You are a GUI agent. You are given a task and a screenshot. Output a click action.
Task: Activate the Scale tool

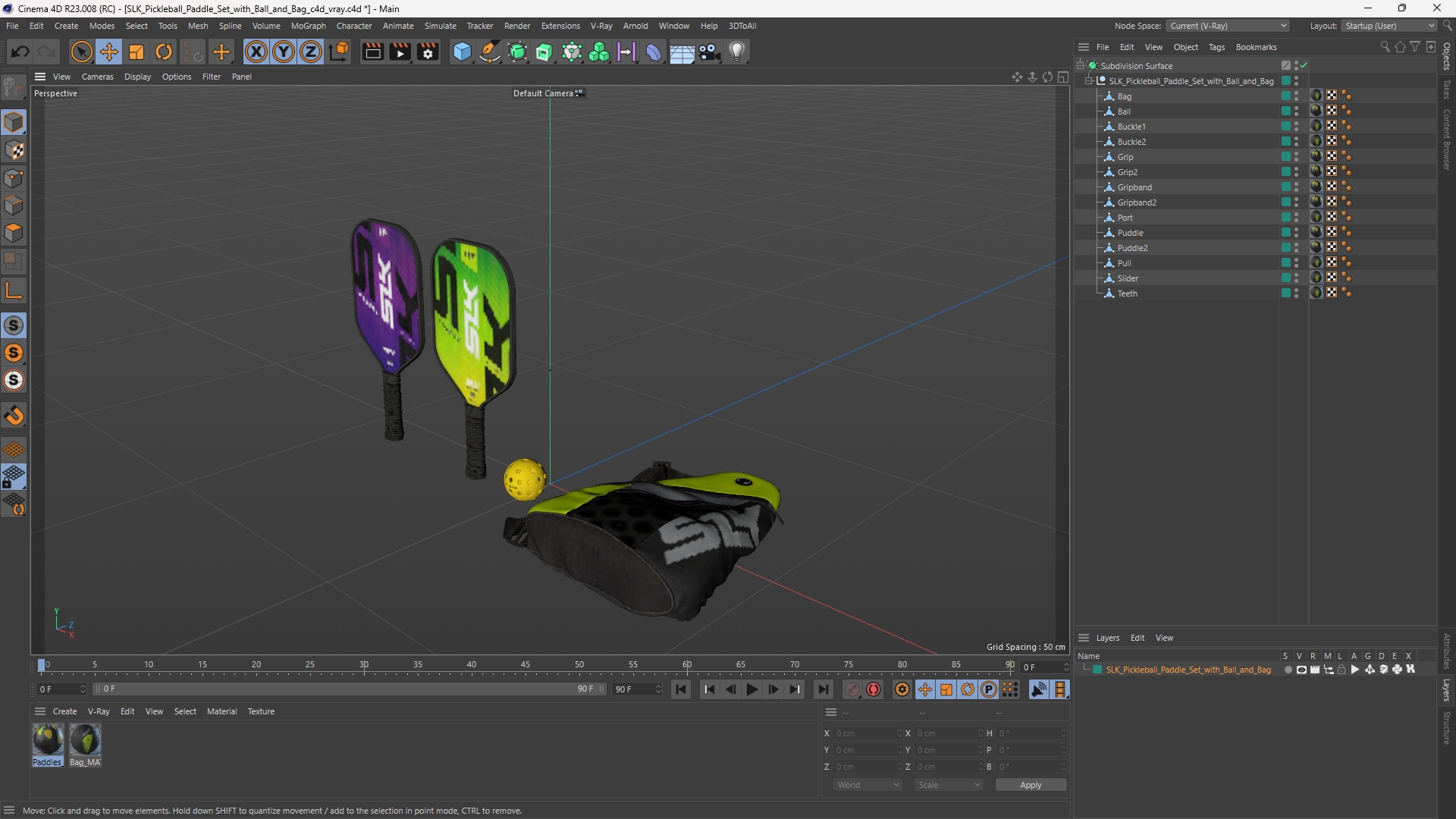pyautogui.click(x=136, y=52)
